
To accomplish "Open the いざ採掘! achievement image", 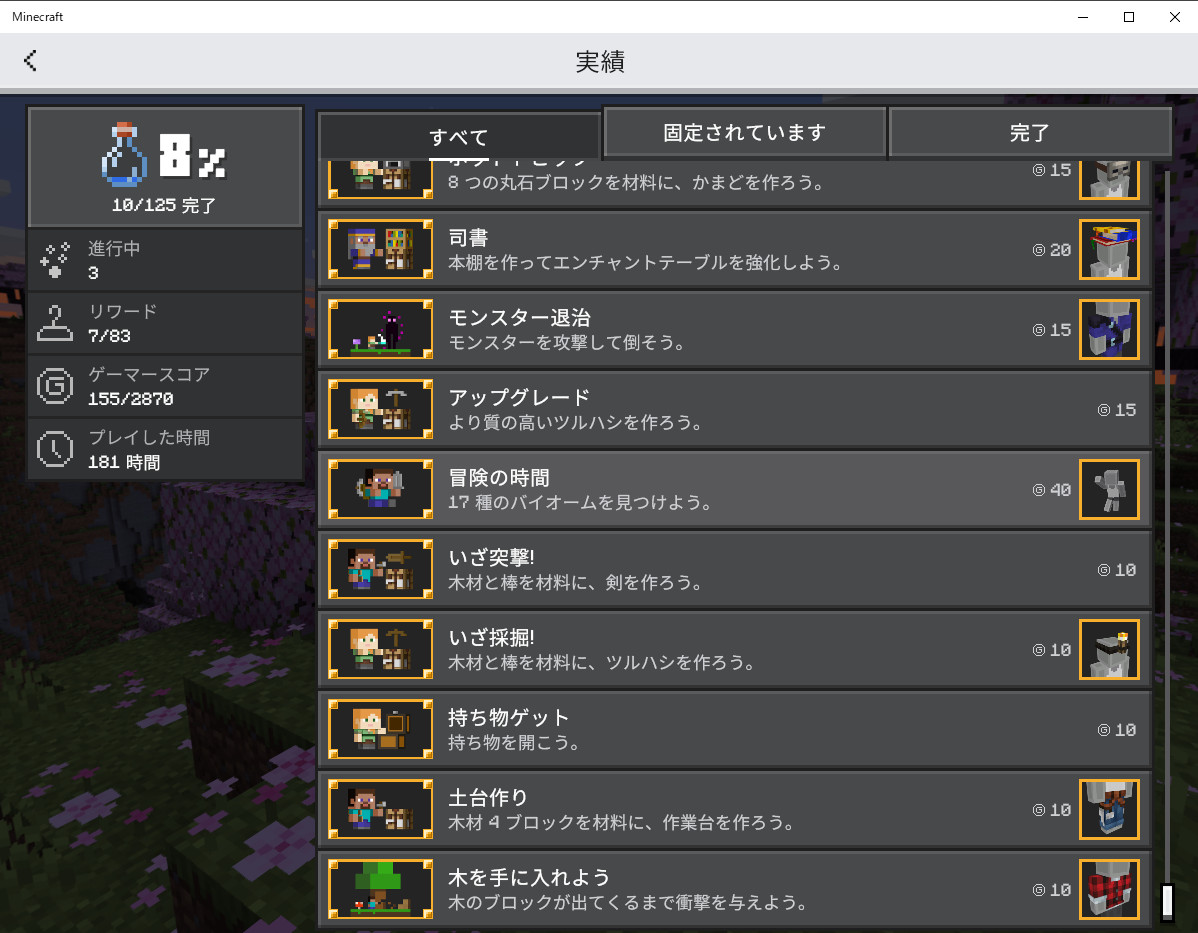I will pos(380,649).
